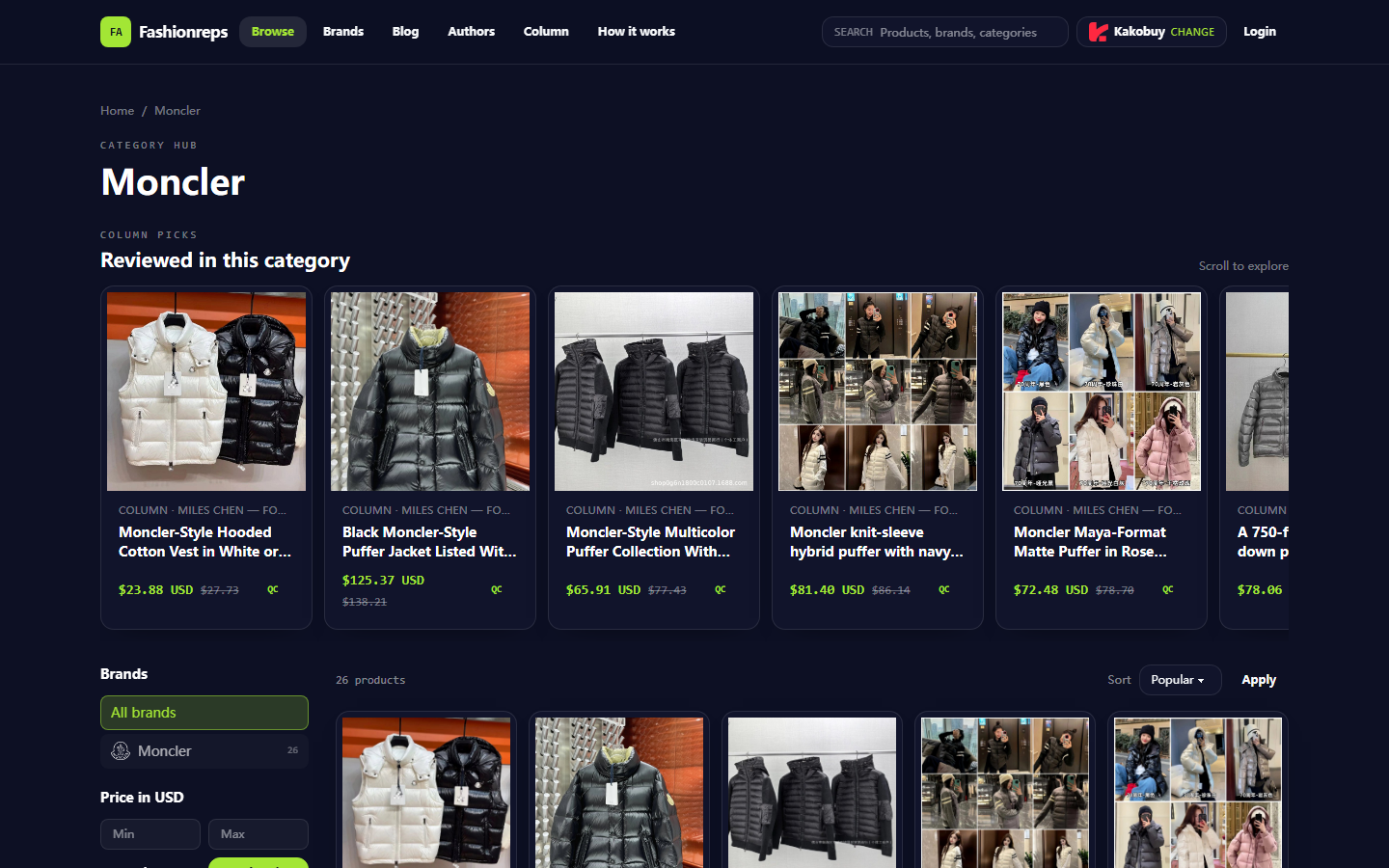Click the red Kakobuy logo icon
This screenshot has height=868, width=1389.
tap(1098, 32)
